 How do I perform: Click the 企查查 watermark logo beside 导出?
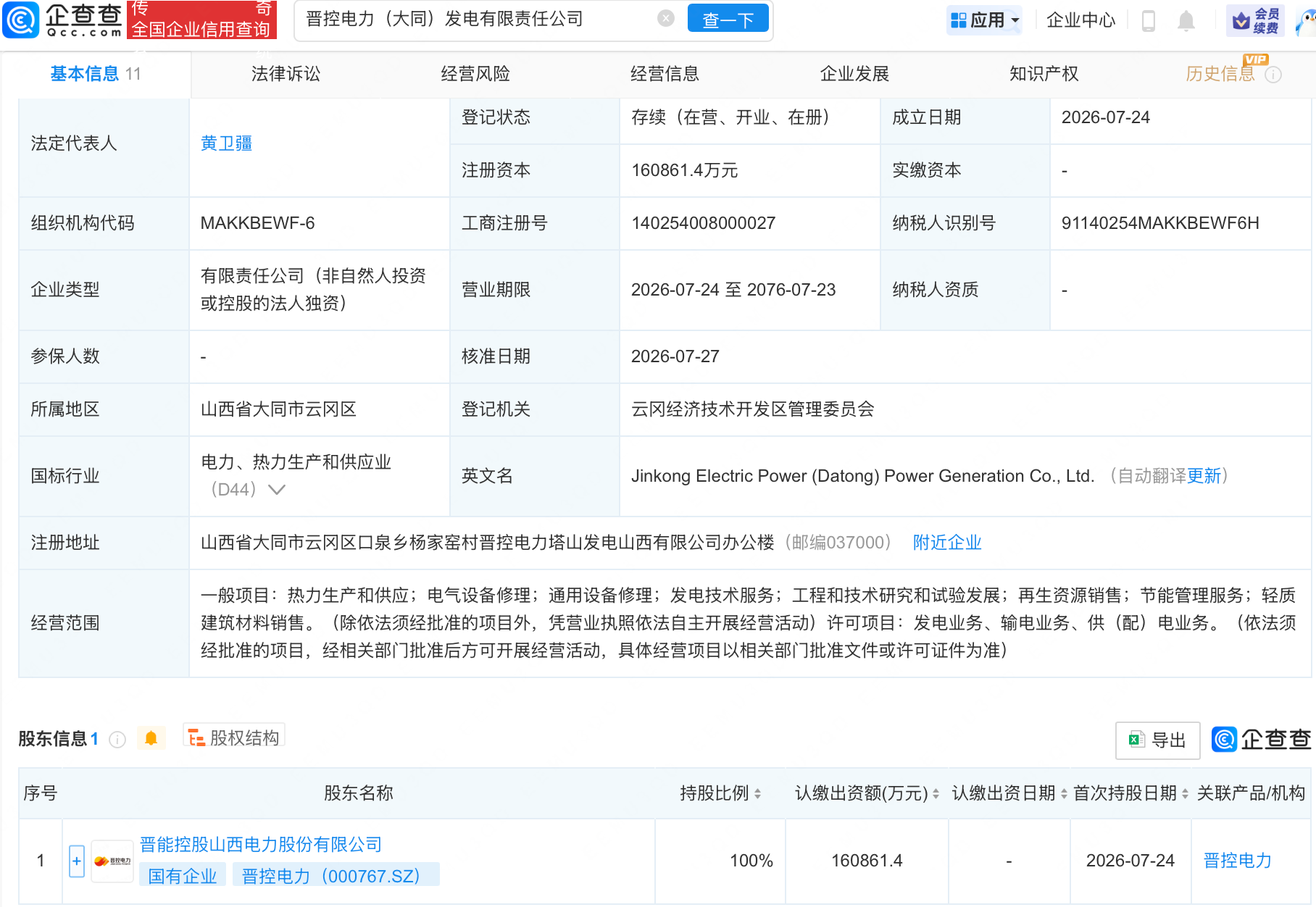click(x=1261, y=740)
